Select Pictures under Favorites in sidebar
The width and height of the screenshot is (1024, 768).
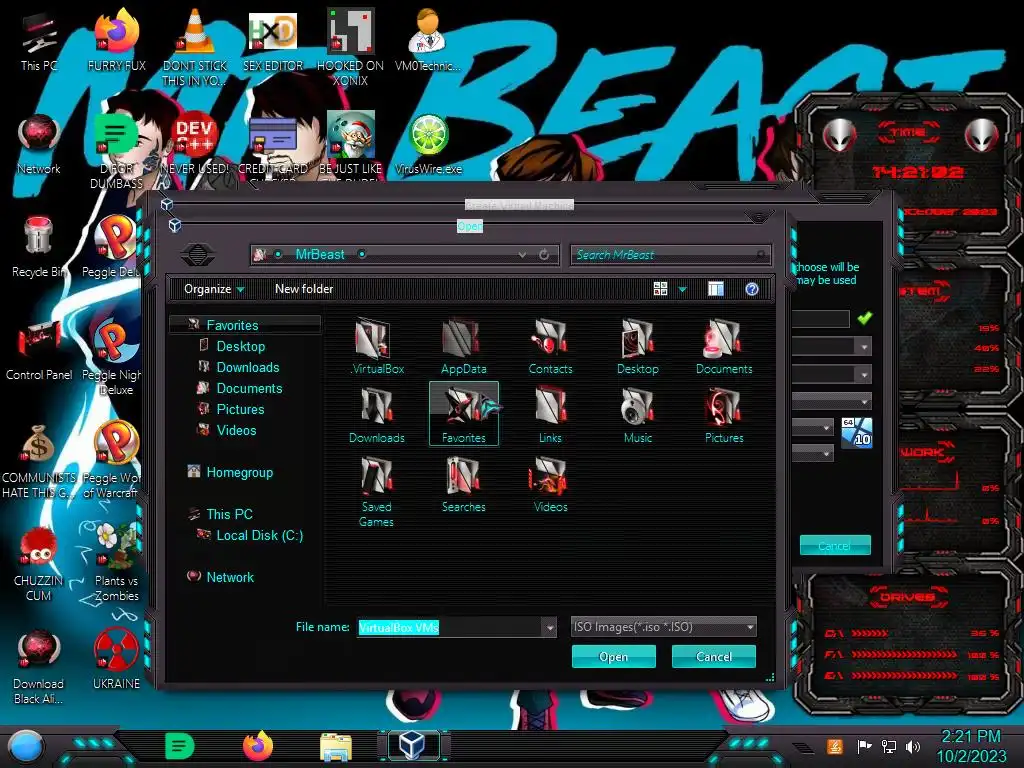point(240,409)
